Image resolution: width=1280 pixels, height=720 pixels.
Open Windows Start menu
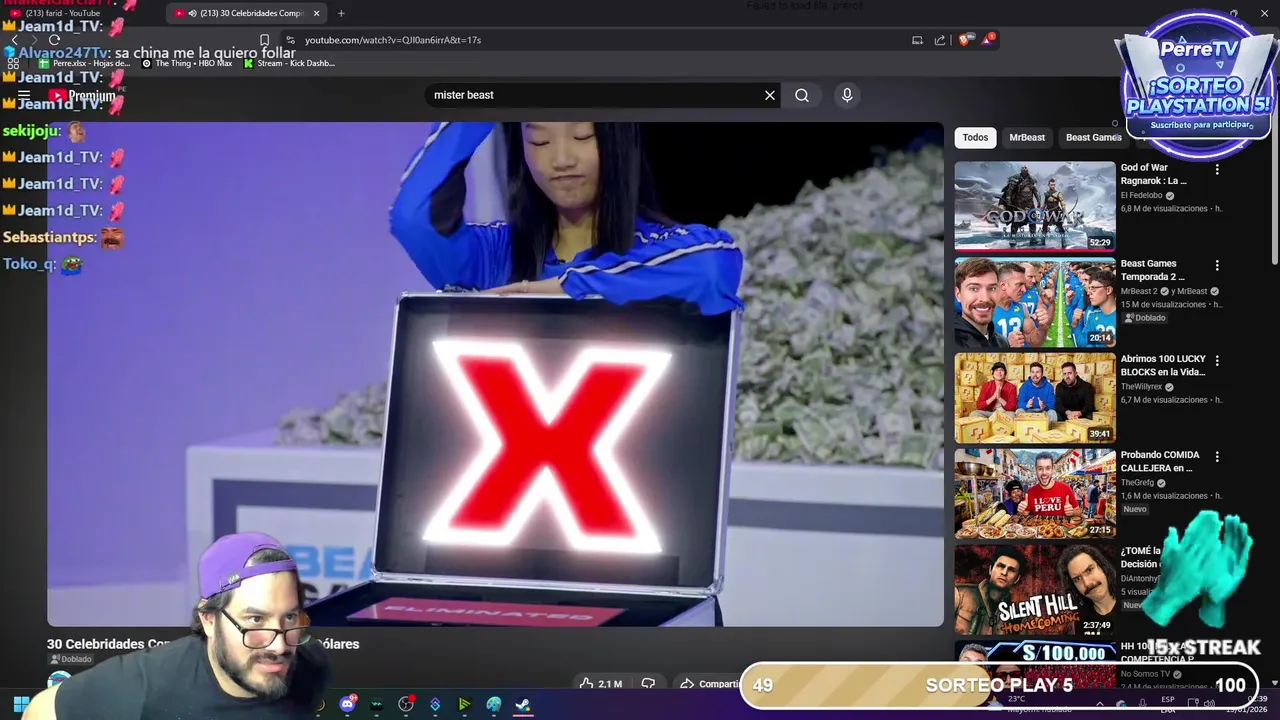20,704
